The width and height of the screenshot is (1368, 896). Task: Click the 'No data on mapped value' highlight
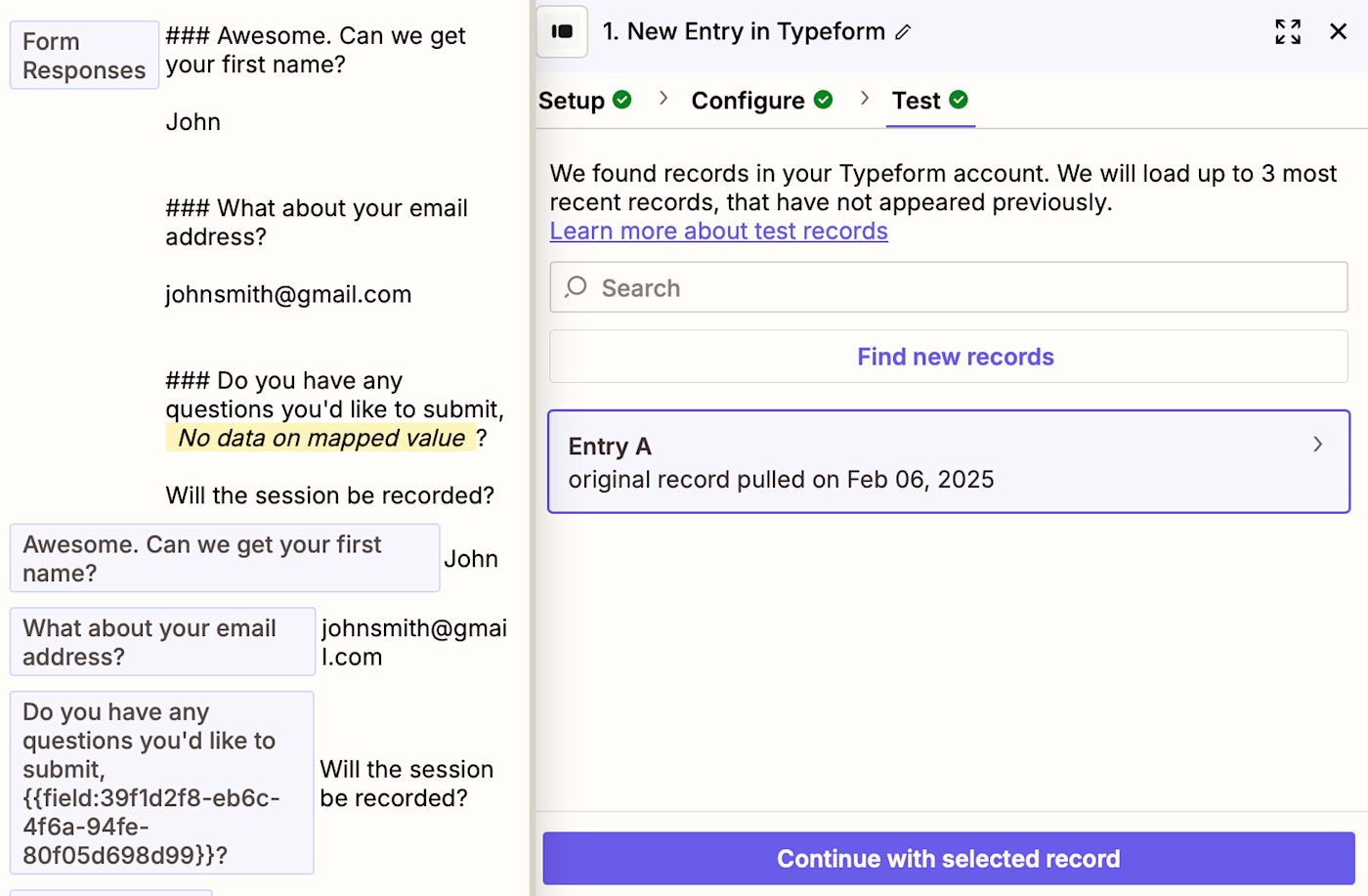click(321, 438)
